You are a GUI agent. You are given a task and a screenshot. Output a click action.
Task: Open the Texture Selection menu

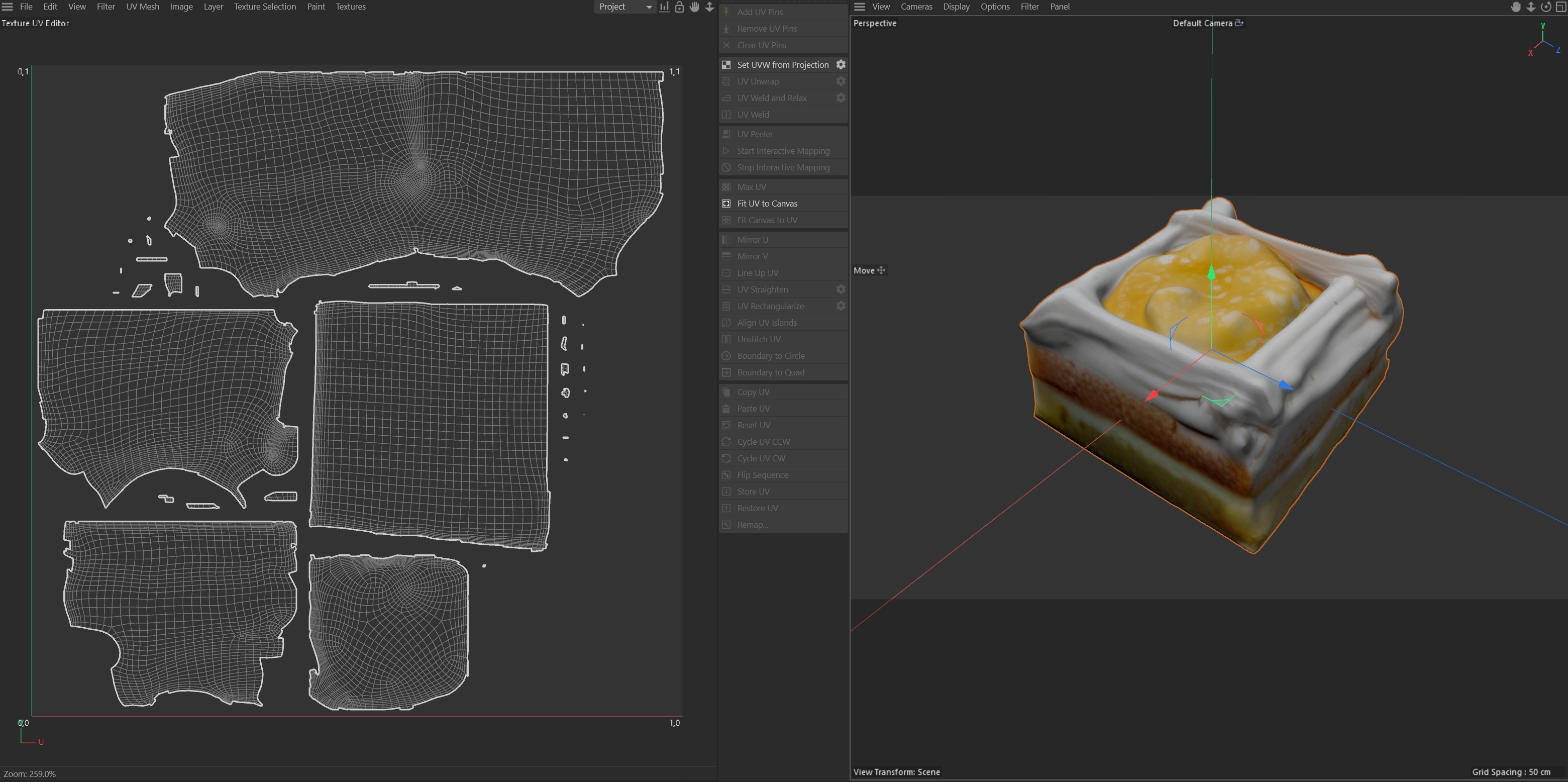coord(265,7)
